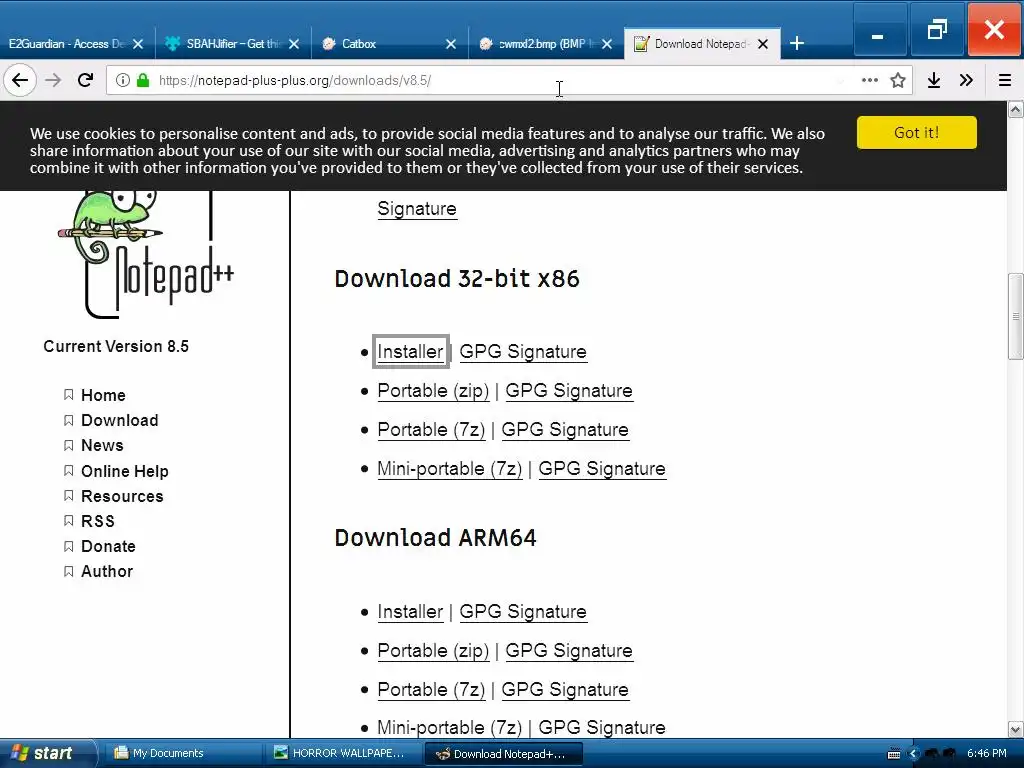This screenshot has width=1024, height=768.
Task: Click GPG Signature beside ARM64 Installer
Action: (x=523, y=612)
